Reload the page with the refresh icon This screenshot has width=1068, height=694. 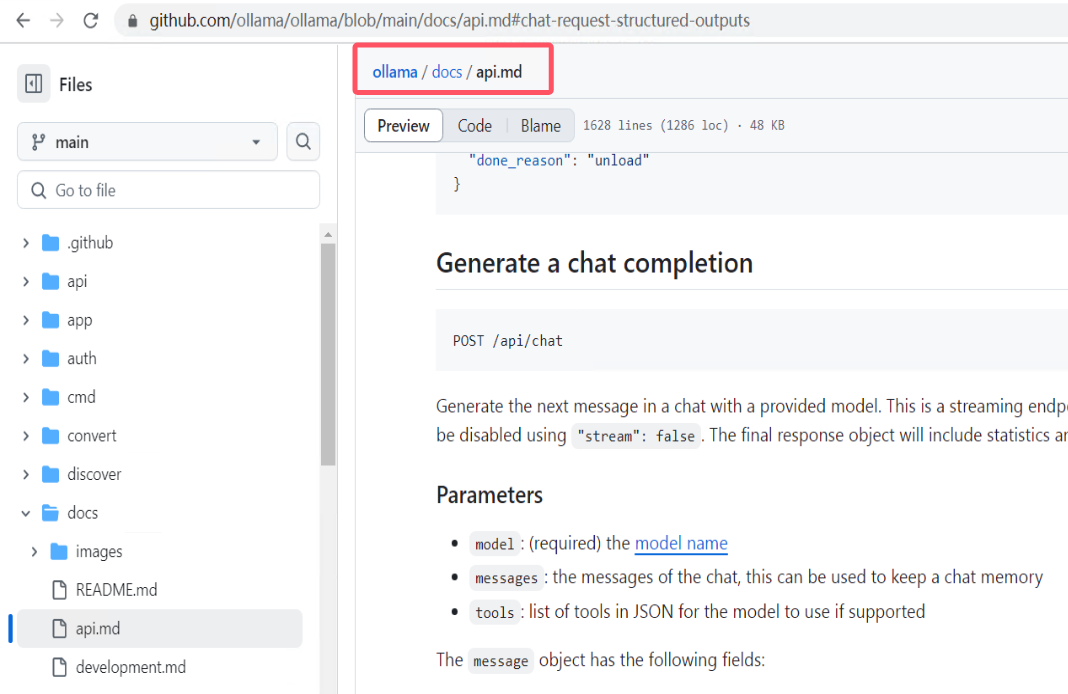[90, 18]
